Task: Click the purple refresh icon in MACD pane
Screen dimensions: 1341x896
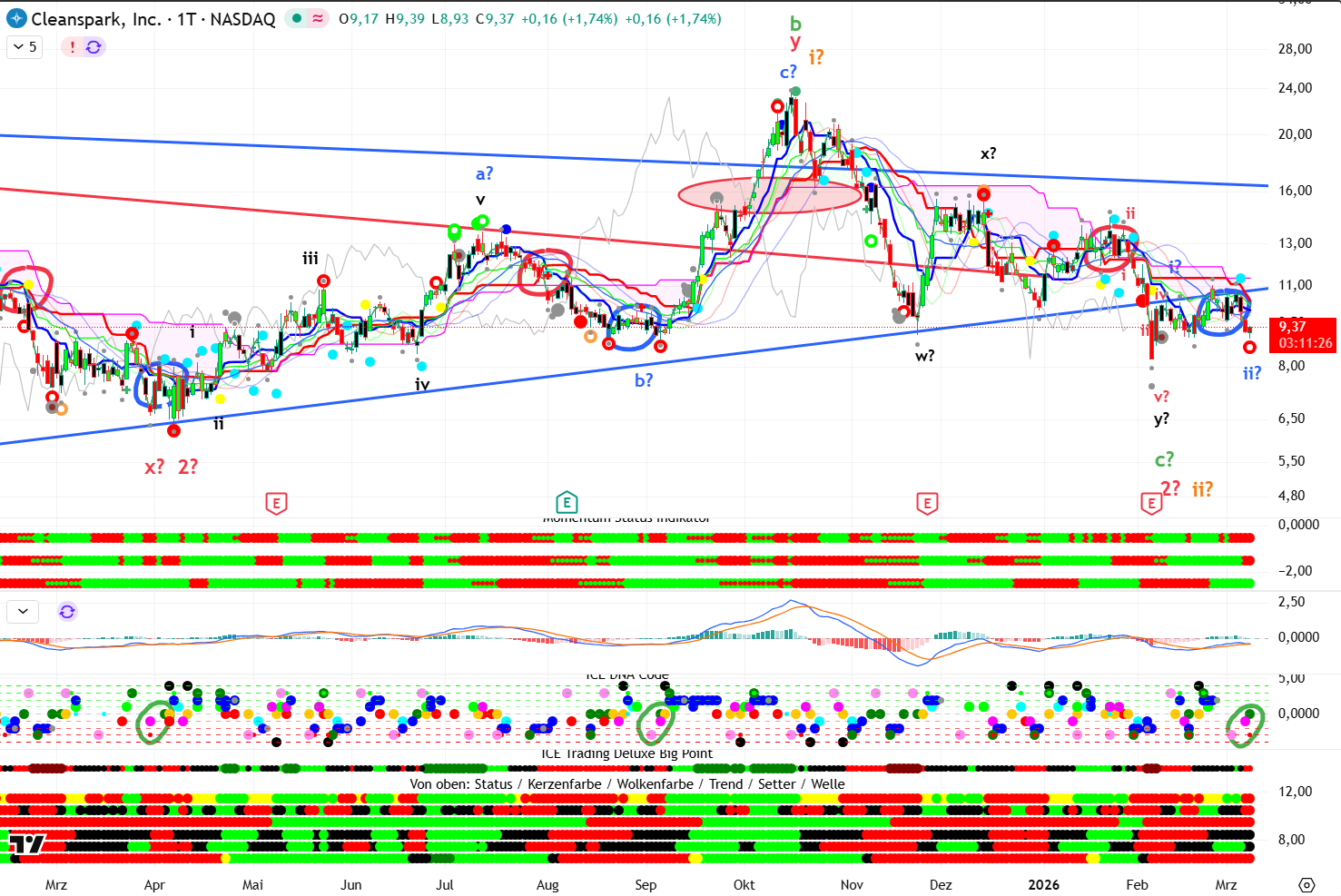Action: coord(67,612)
